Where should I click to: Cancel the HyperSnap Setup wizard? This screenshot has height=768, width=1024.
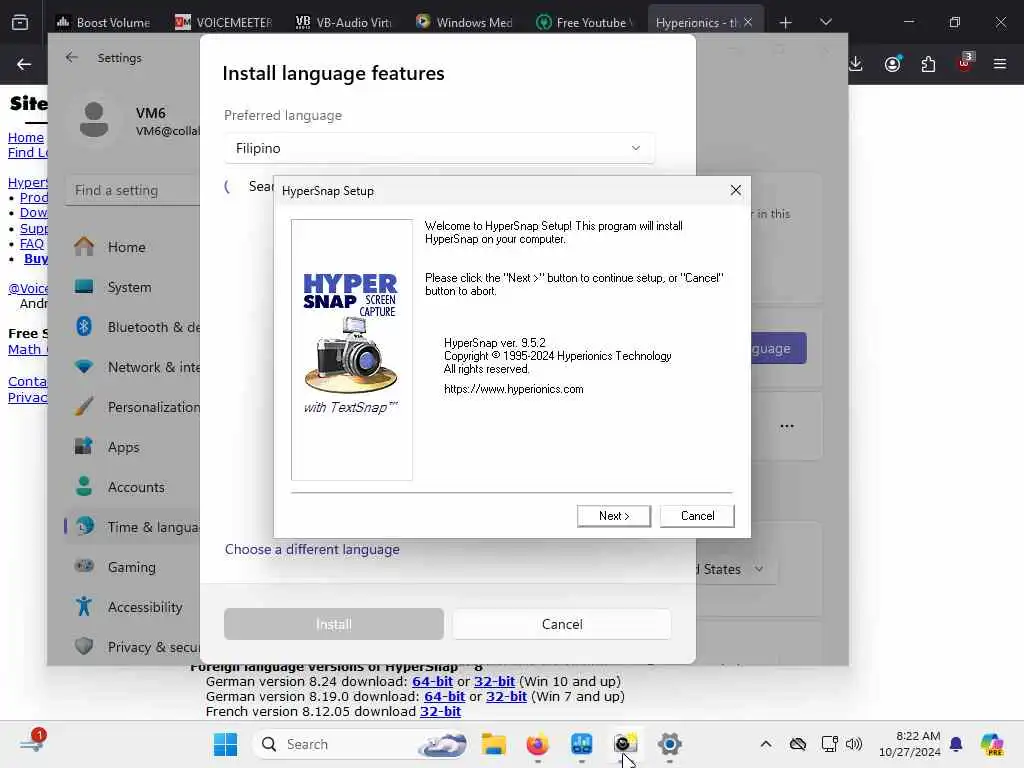(697, 516)
